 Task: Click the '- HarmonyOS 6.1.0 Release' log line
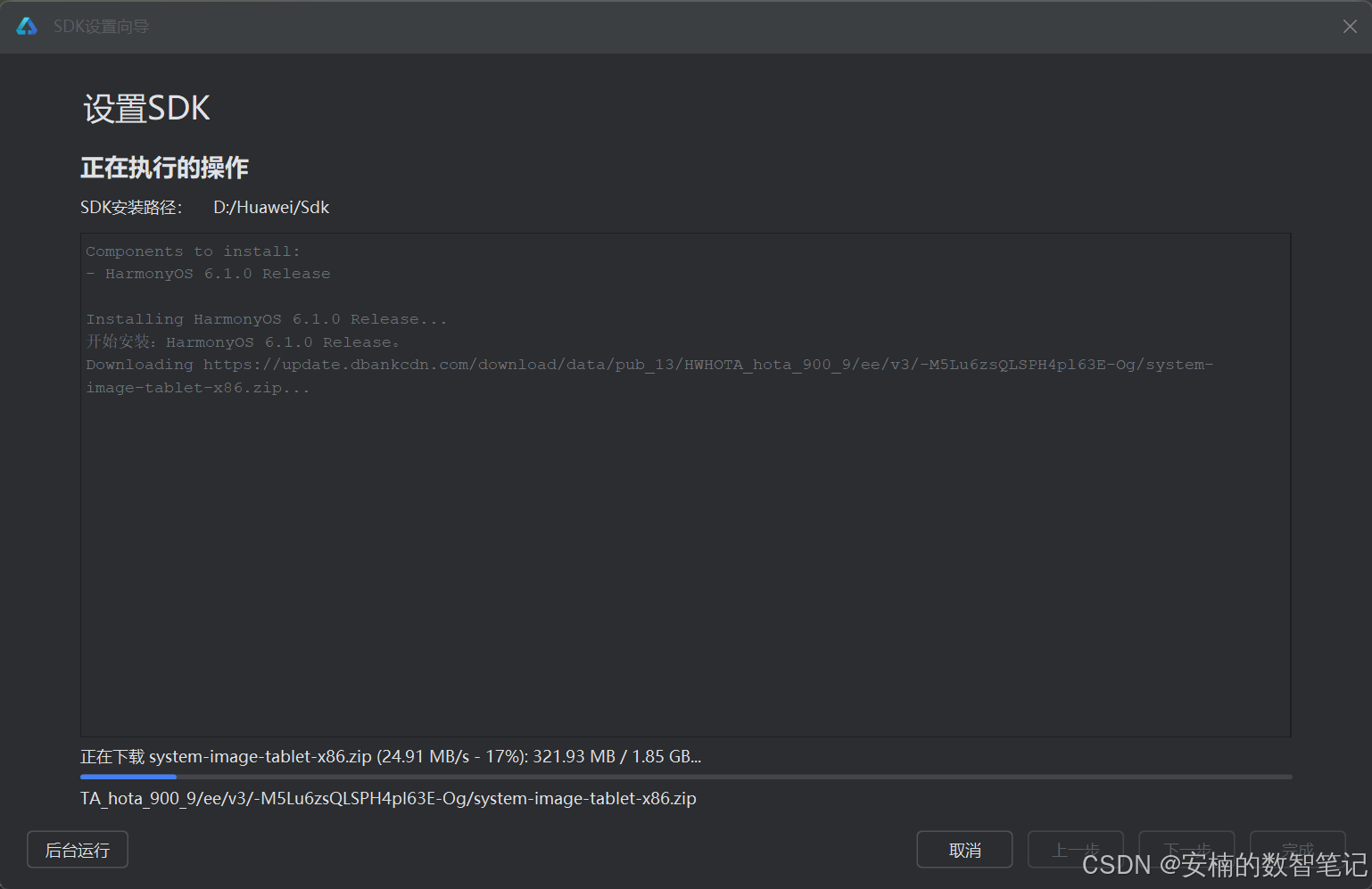[208, 274]
